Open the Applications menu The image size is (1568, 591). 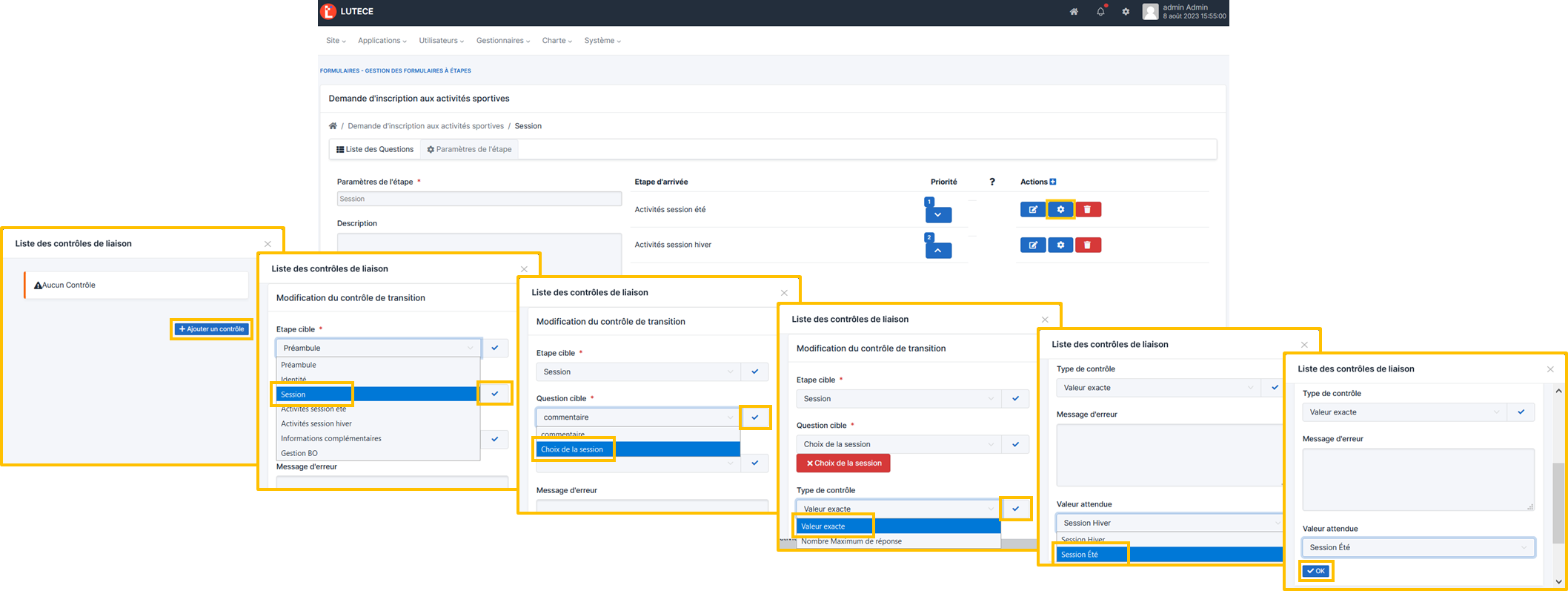(382, 41)
